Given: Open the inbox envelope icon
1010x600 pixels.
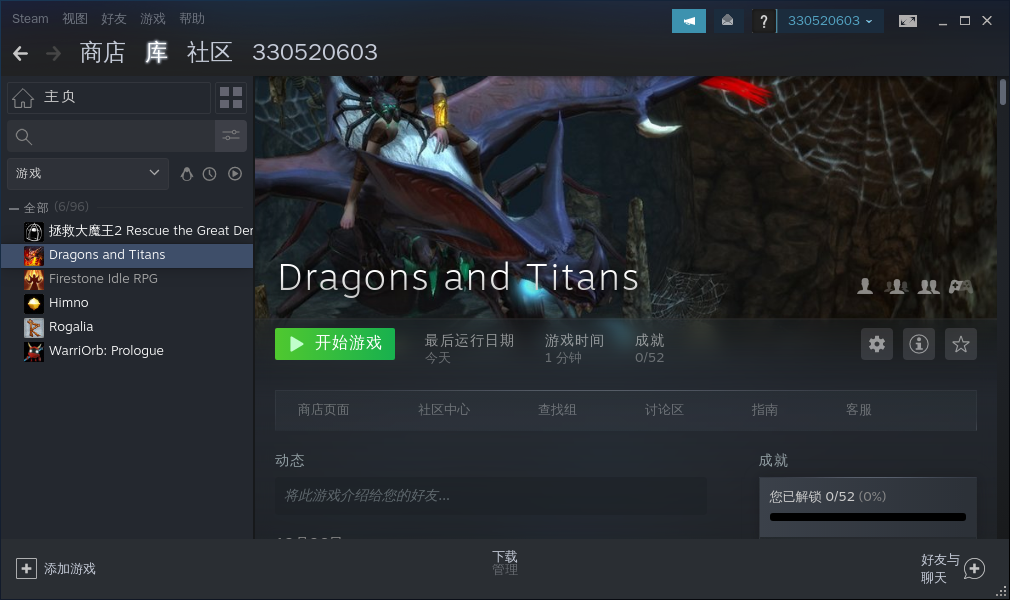Looking at the screenshot, I should coord(727,21).
